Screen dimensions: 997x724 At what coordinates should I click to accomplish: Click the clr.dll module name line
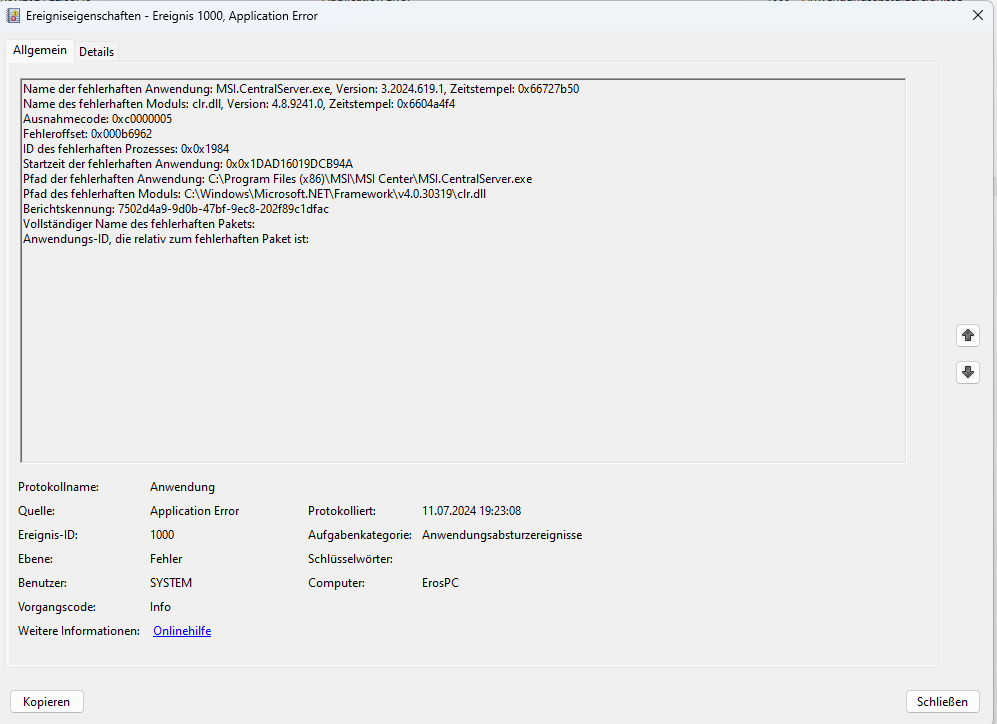point(239,104)
